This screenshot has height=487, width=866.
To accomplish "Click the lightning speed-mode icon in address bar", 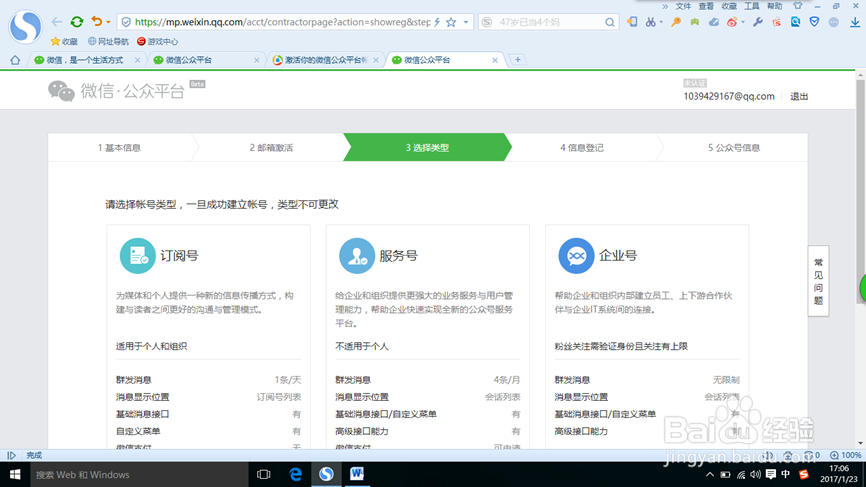I will coord(437,22).
